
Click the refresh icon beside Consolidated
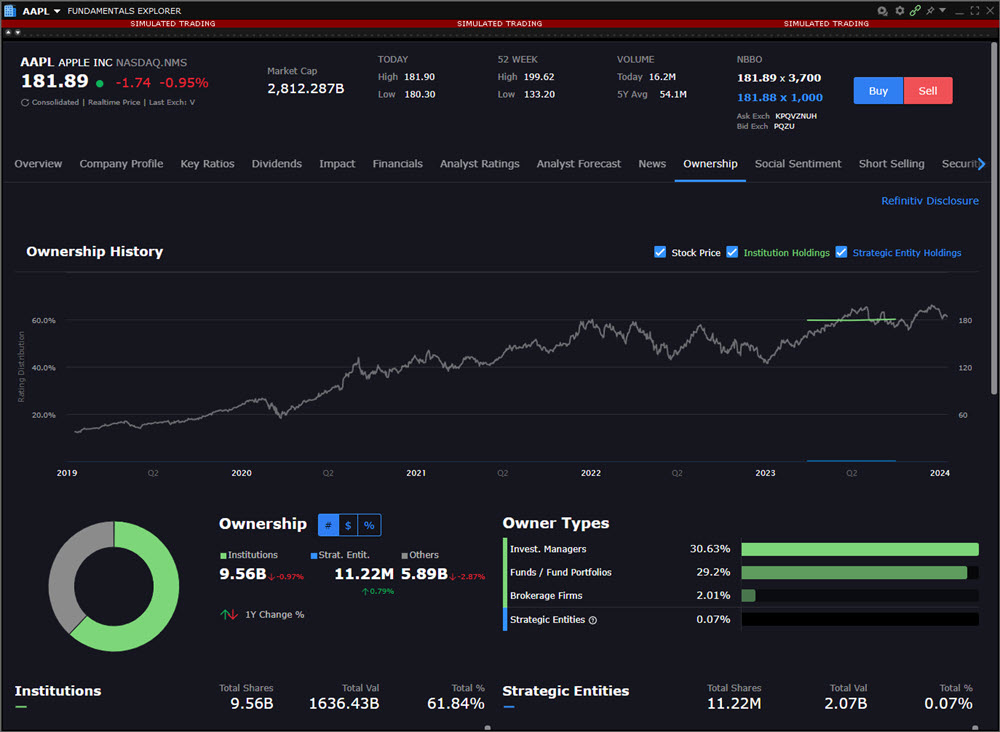(25, 102)
